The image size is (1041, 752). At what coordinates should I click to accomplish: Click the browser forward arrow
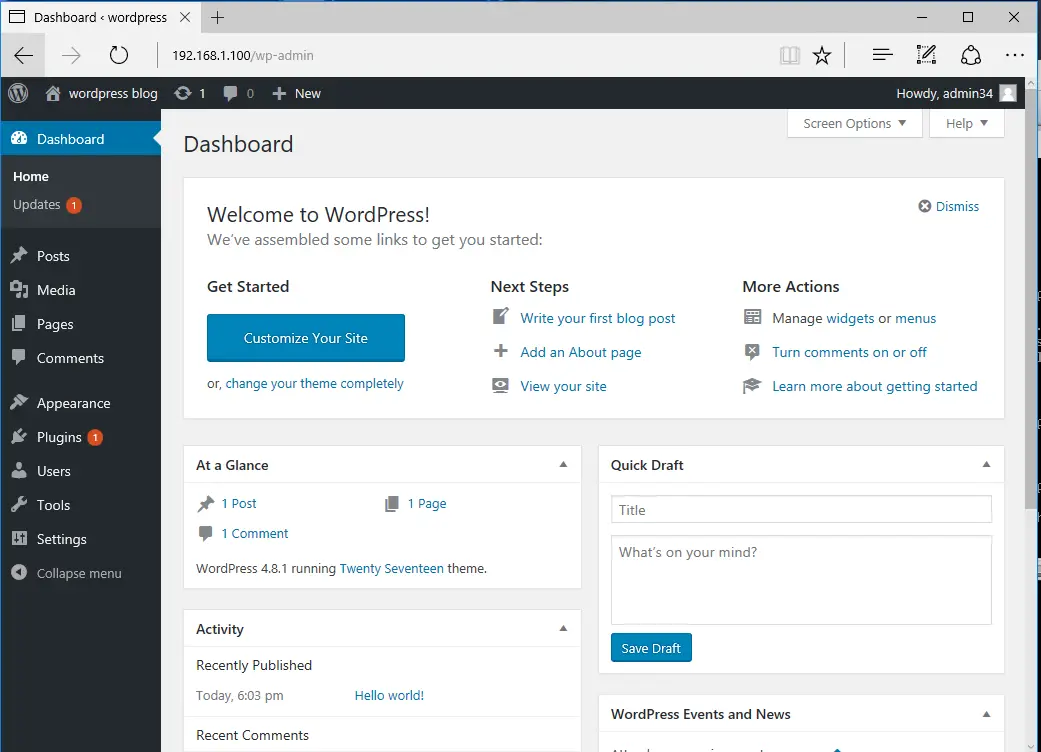tap(71, 55)
